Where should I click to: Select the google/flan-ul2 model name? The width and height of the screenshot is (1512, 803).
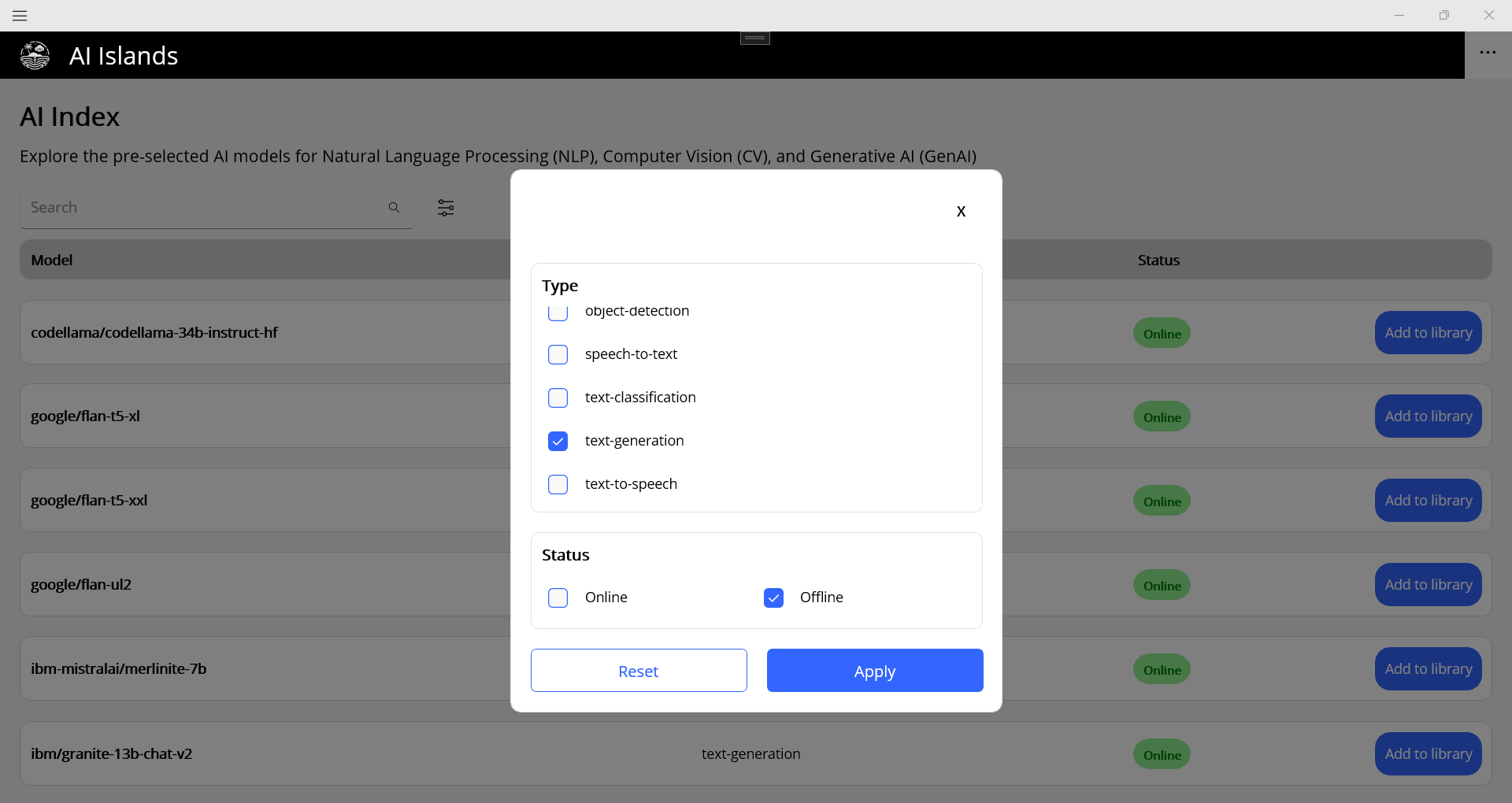pyautogui.click(x=81, y=584)
